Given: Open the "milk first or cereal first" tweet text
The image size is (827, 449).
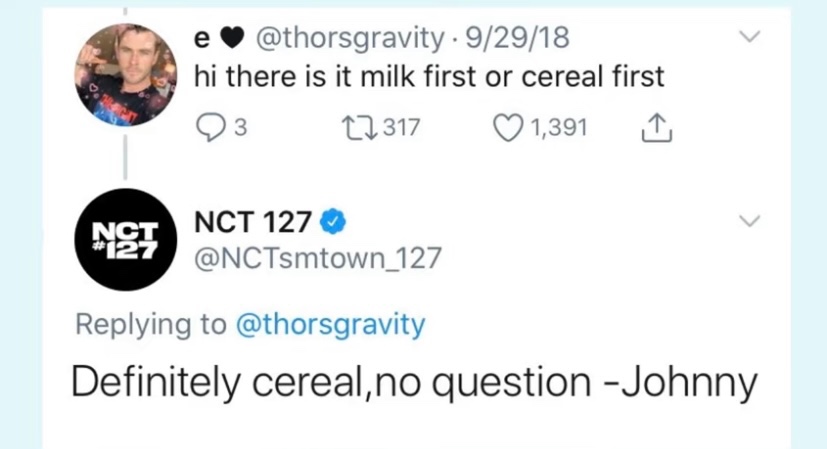Looking at the screenshot, I should tap(430, 77).
